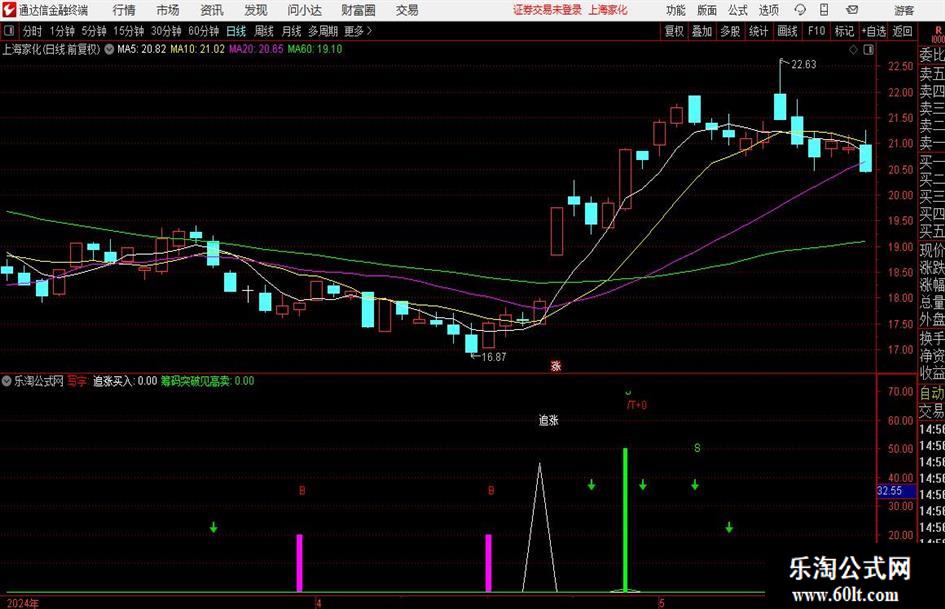Click the 统计 toolbar button
945x609 pixels.
(x=758, y=31)
